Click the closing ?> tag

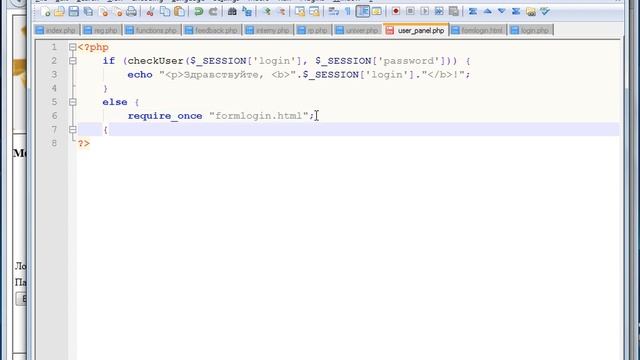point(84,143)
